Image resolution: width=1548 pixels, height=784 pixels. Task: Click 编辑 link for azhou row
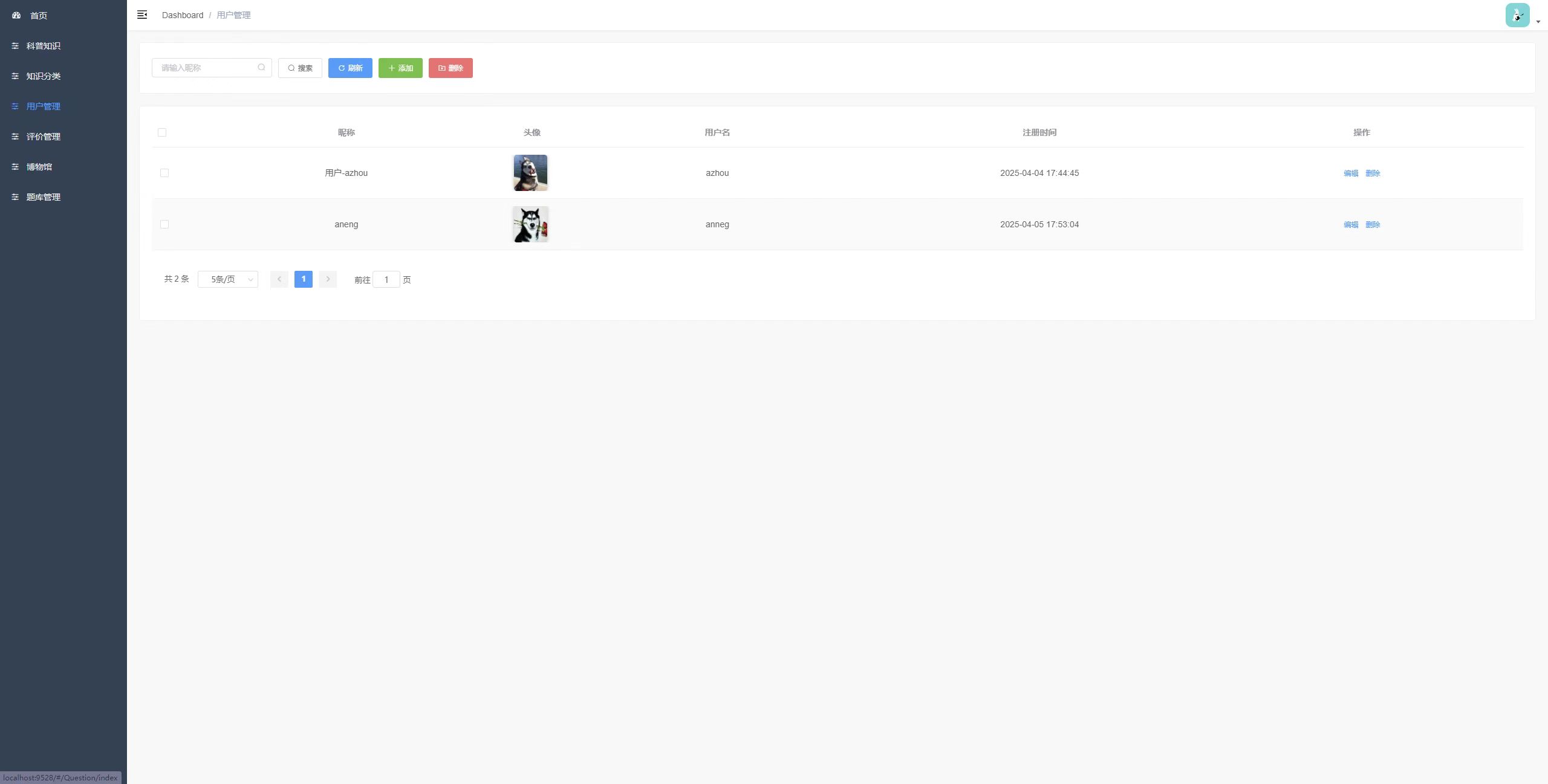click(1351, 173)
